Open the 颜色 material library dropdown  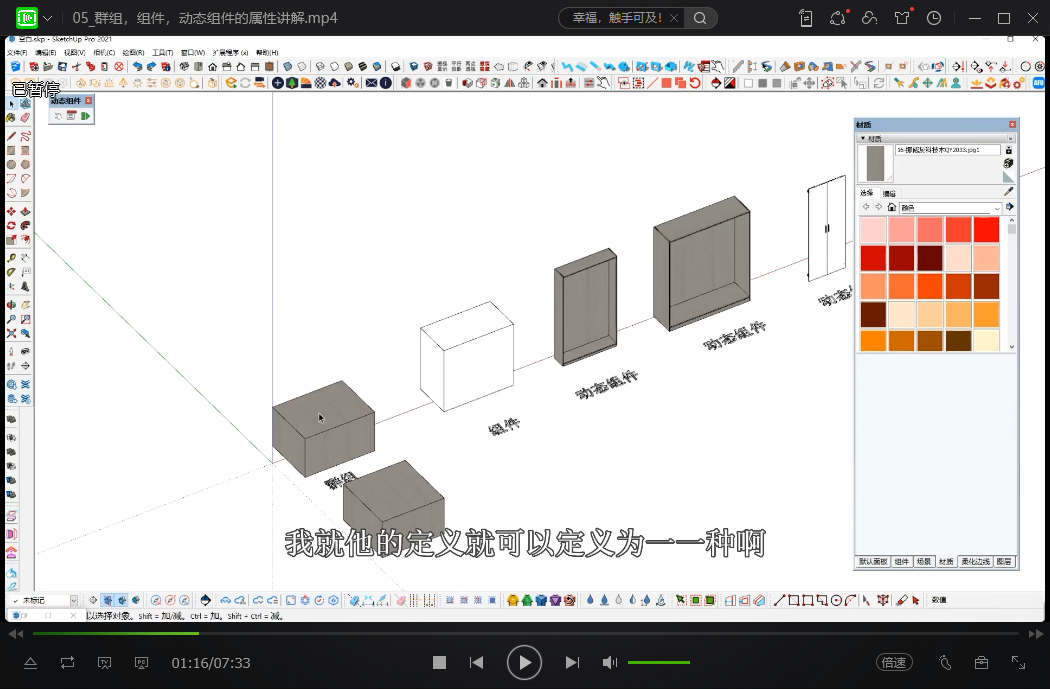tap(950, 208)
